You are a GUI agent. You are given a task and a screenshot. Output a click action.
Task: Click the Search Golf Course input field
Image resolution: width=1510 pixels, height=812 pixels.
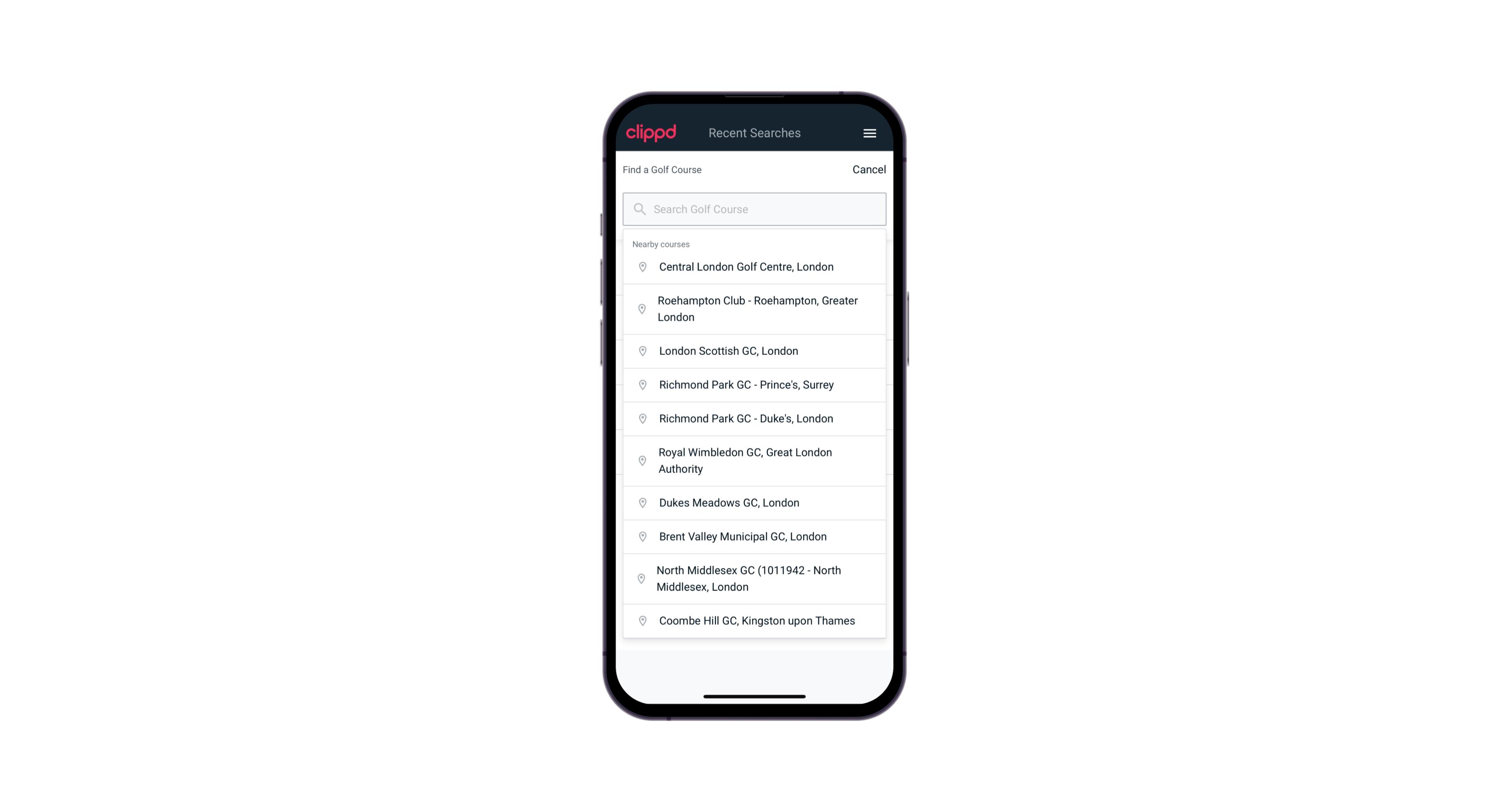[x=754, y=208]
